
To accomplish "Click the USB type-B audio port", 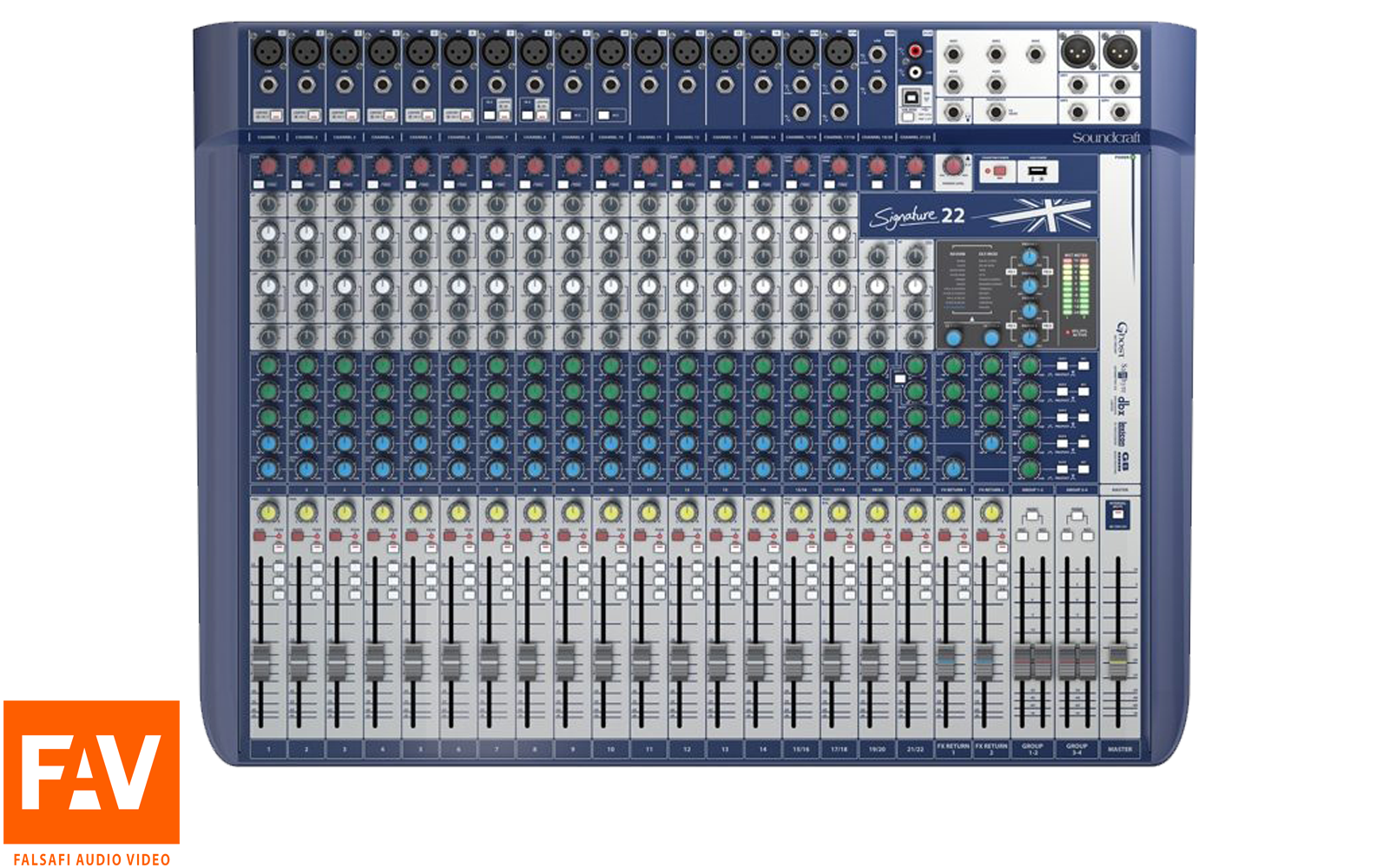I will (912, 96).
